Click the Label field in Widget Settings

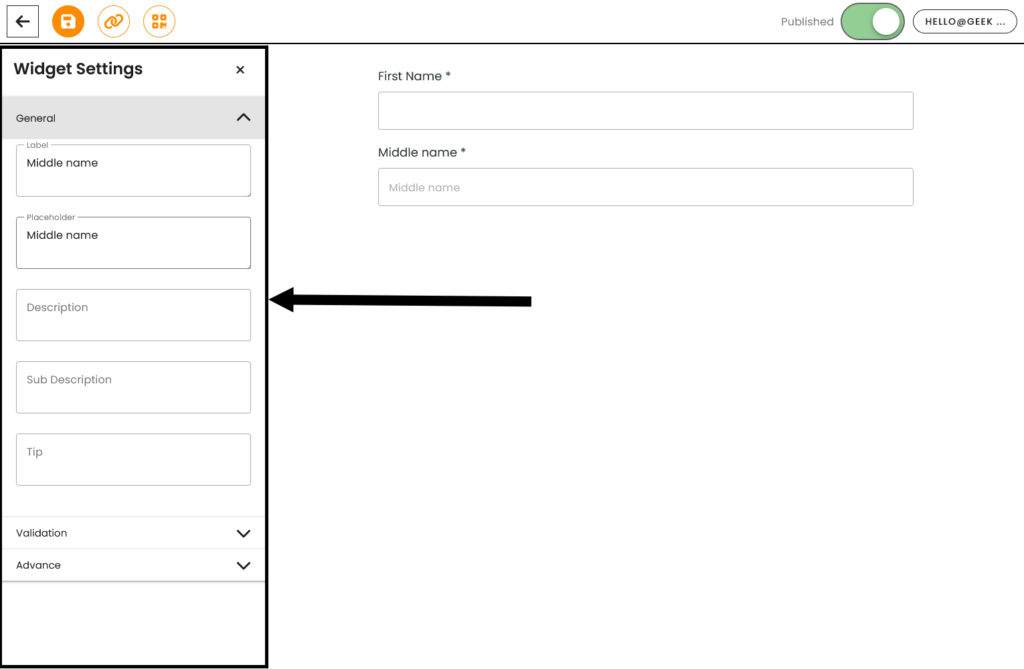tap(133, 171)
